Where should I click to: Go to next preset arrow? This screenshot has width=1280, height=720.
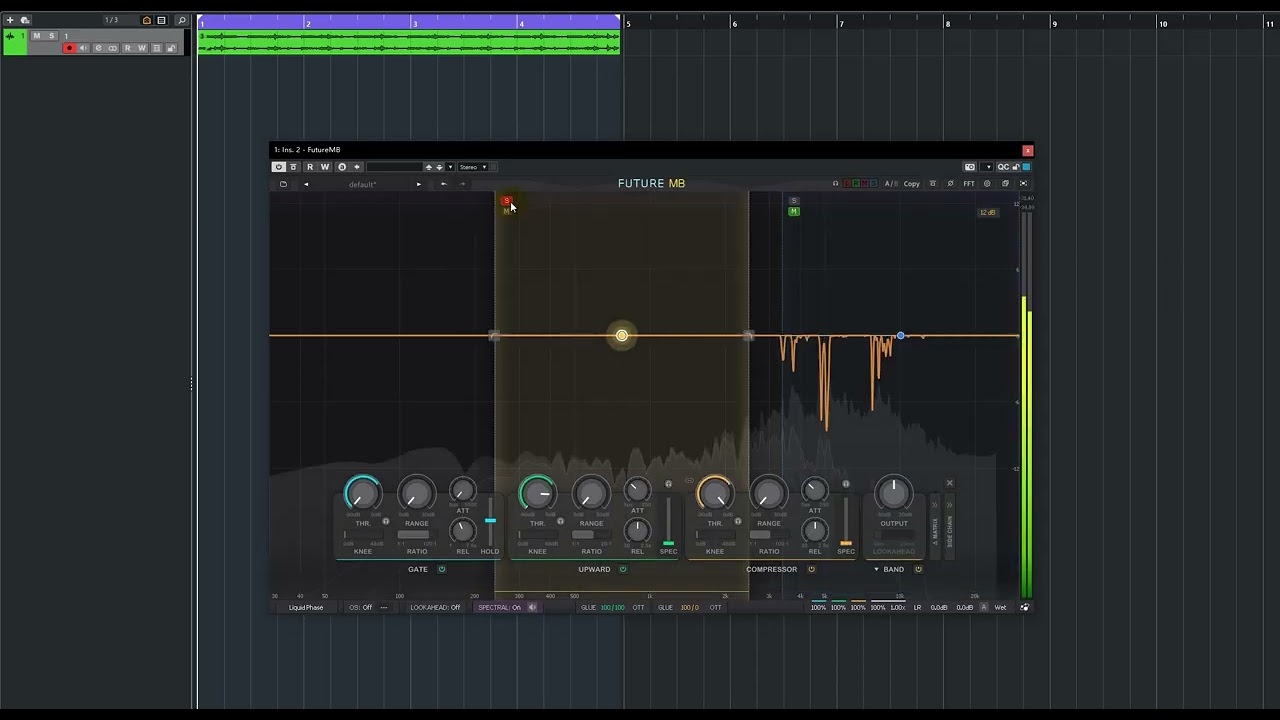click(419, 184)
